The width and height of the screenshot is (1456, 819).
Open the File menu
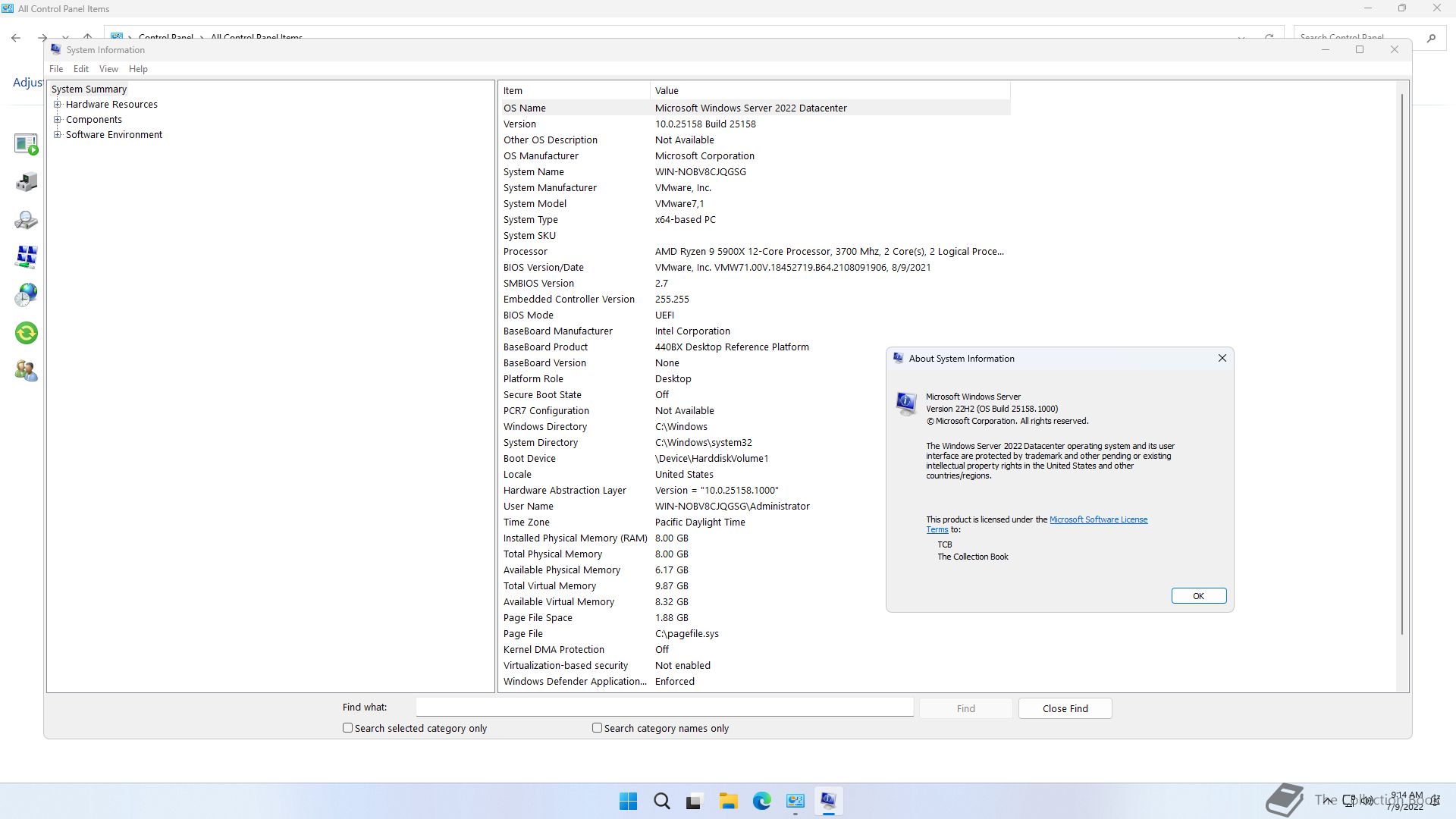click(56, 68)
